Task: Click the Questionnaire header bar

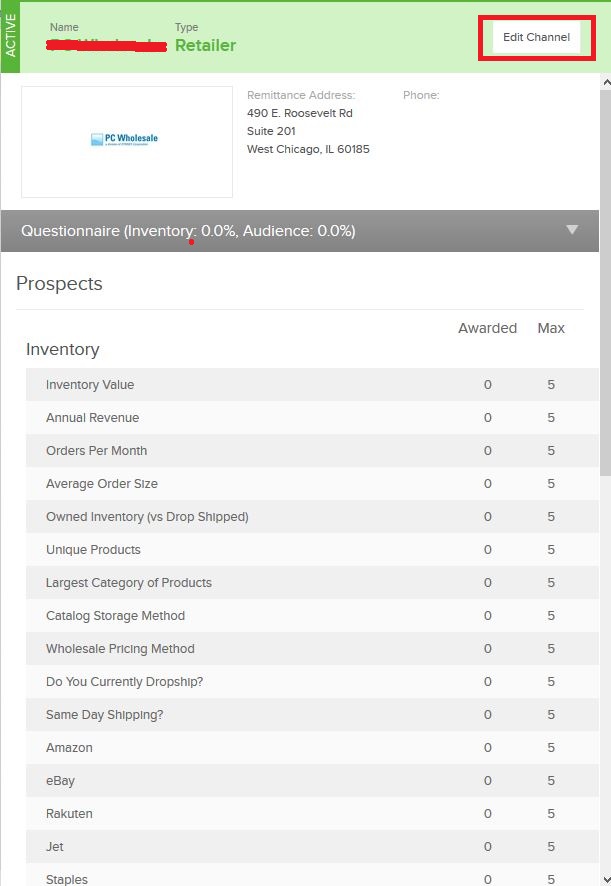Action: coord(300,231)
